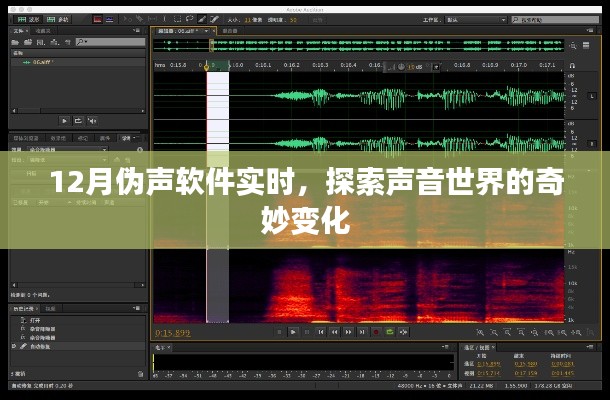Click the HUD 10 dB gain value
The width and height of the screenshot is (610, 400).
415,67
